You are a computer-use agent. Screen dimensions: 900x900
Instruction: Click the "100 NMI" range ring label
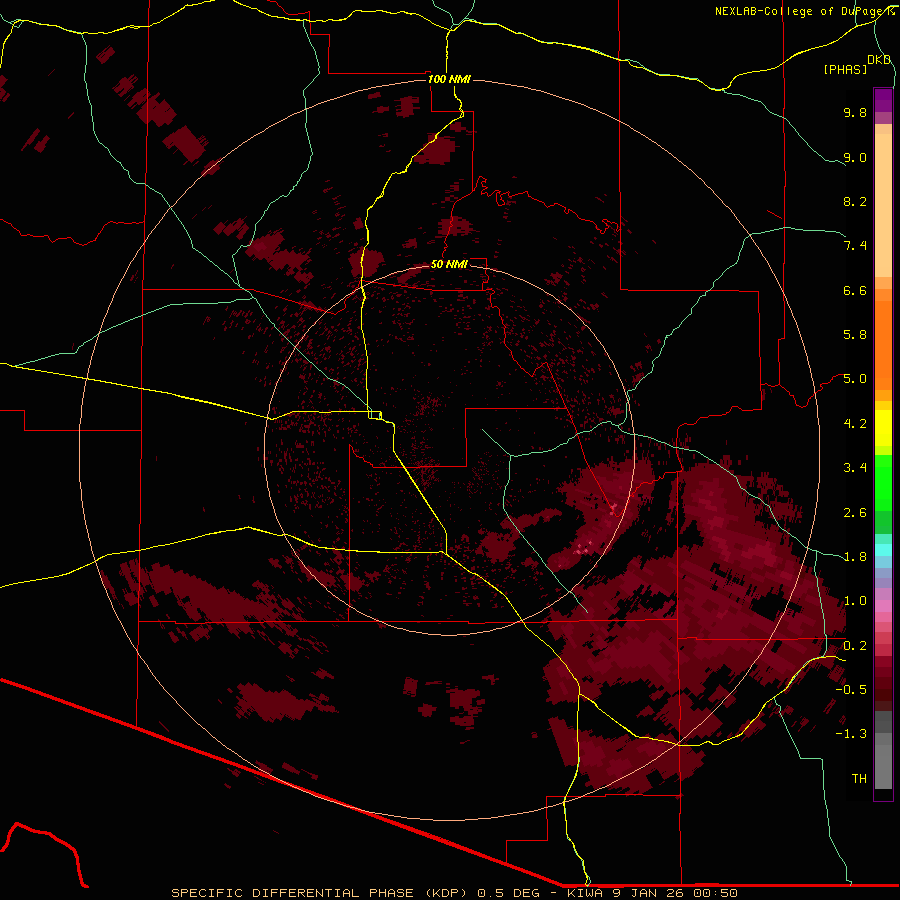tap(449, 79)
